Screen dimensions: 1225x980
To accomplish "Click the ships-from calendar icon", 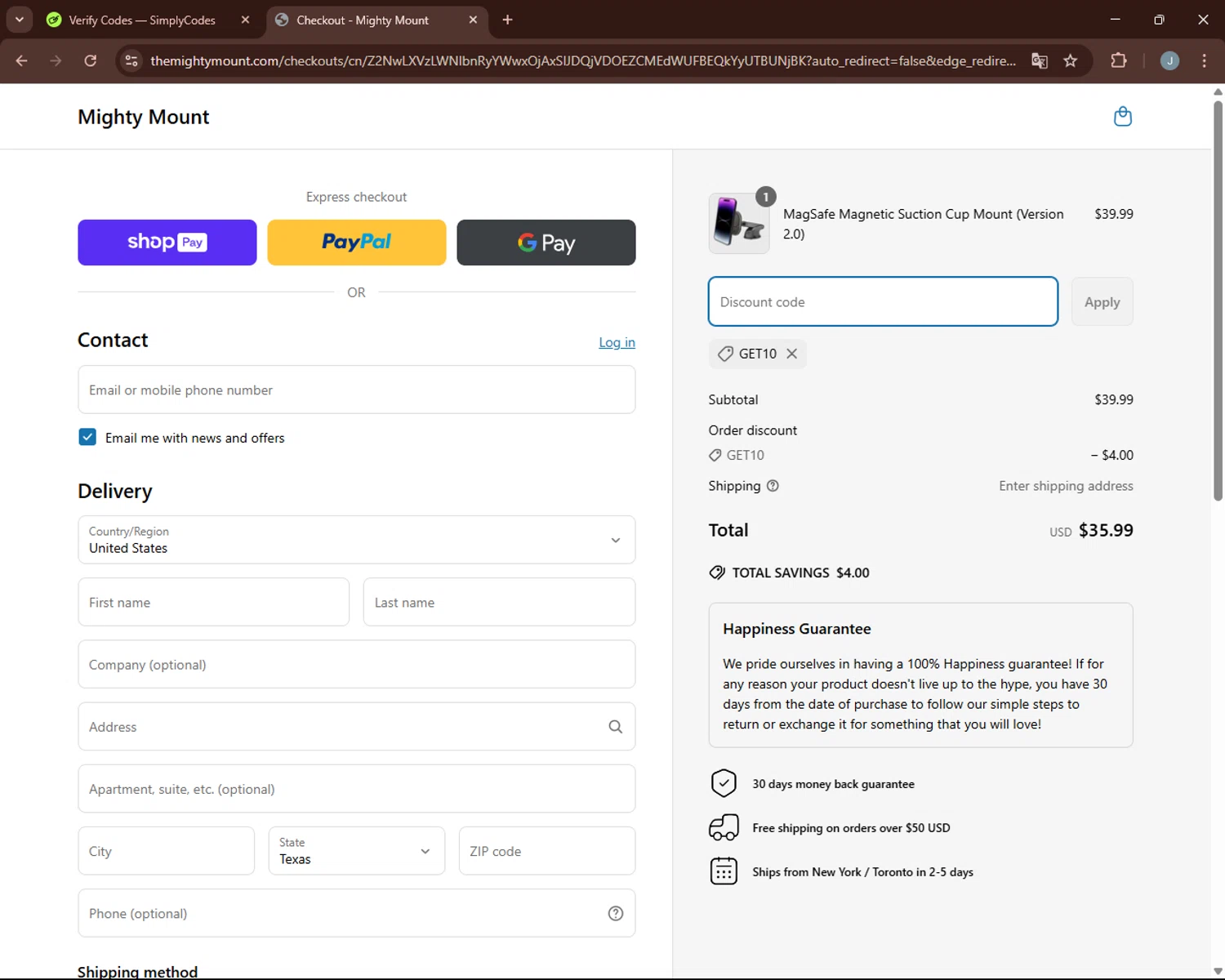I will coord(724,871).
